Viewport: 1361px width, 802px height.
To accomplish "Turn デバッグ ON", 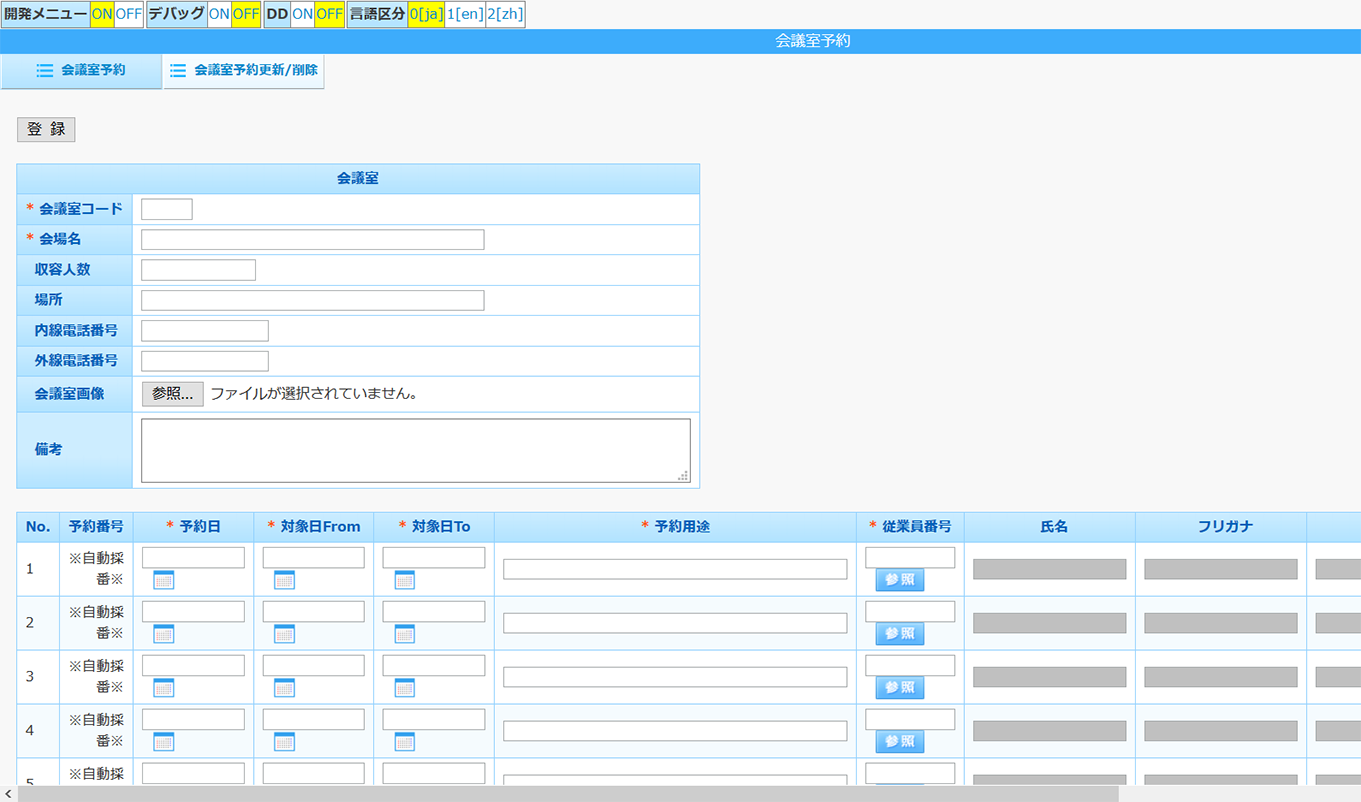I will coord(219,14).
